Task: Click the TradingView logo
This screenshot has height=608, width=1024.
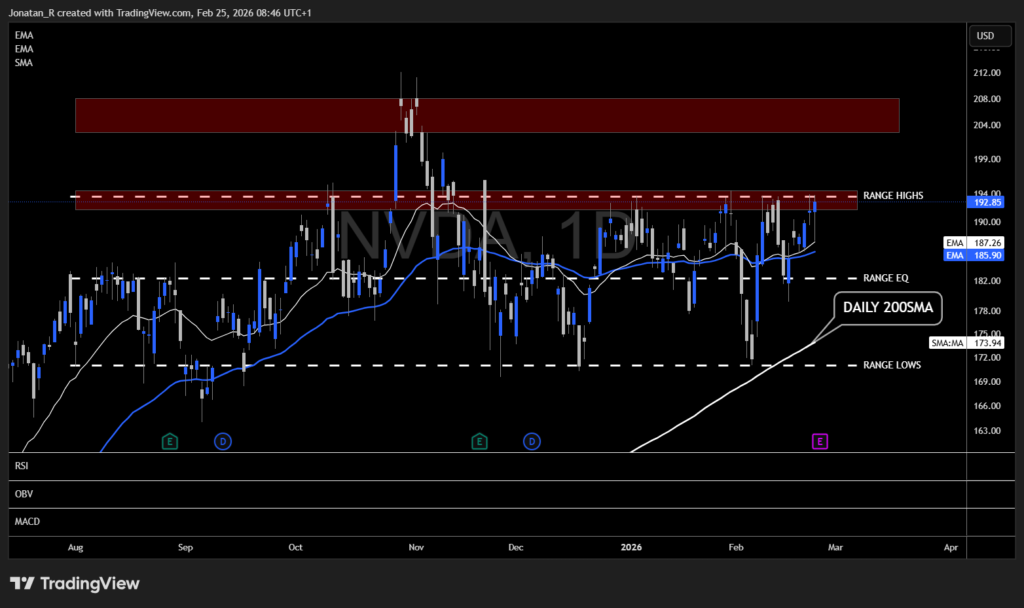Action: 75,584
